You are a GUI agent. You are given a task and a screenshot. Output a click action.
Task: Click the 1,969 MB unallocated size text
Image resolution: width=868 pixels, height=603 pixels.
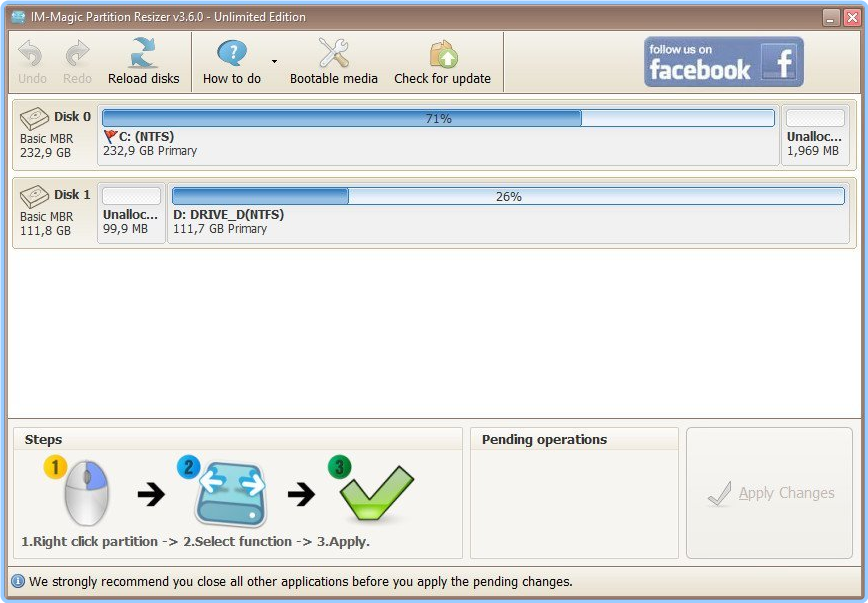click(813, 151)
